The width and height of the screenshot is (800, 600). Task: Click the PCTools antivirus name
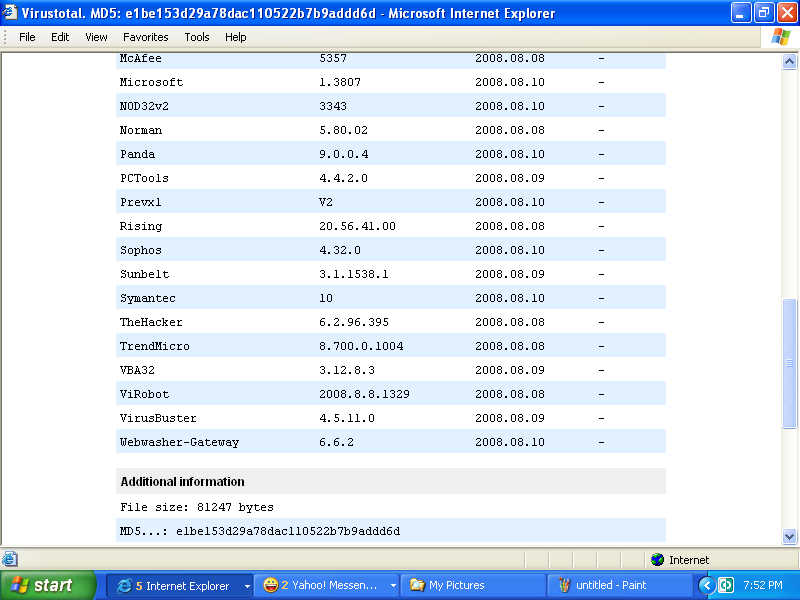click(144, 178)
